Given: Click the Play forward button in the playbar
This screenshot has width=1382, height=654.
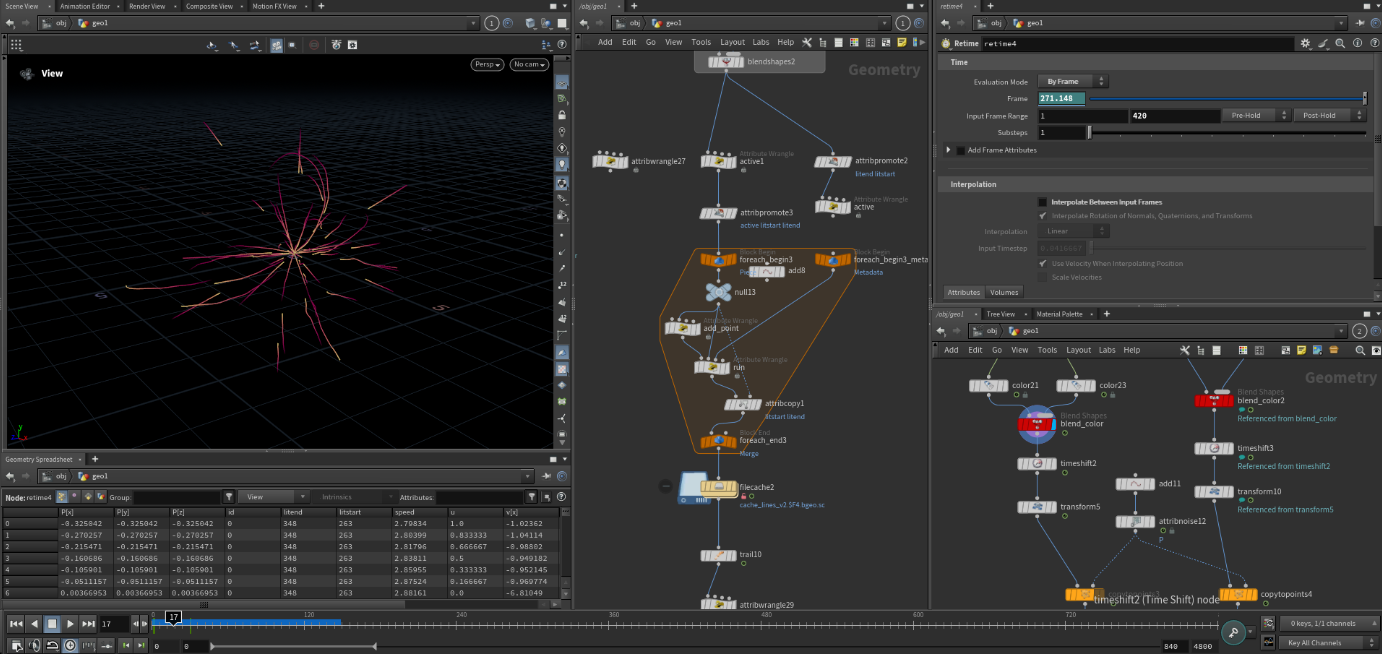Looking at the screenshot, I should (70, 624).
